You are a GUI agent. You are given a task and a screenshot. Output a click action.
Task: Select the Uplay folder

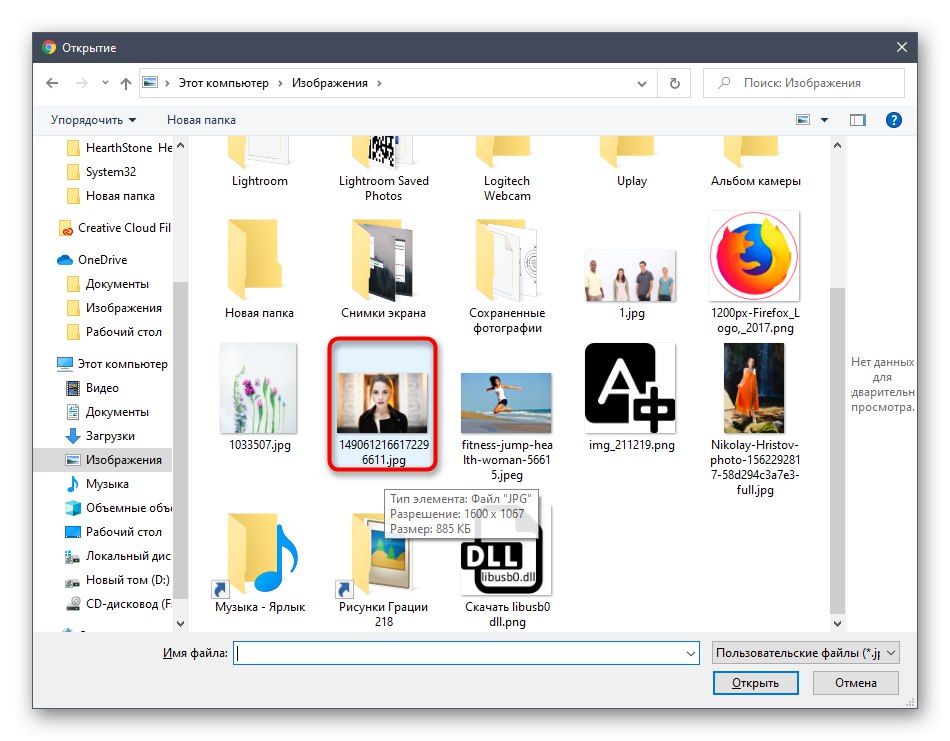pyautogui.click(x=631, y=162)
